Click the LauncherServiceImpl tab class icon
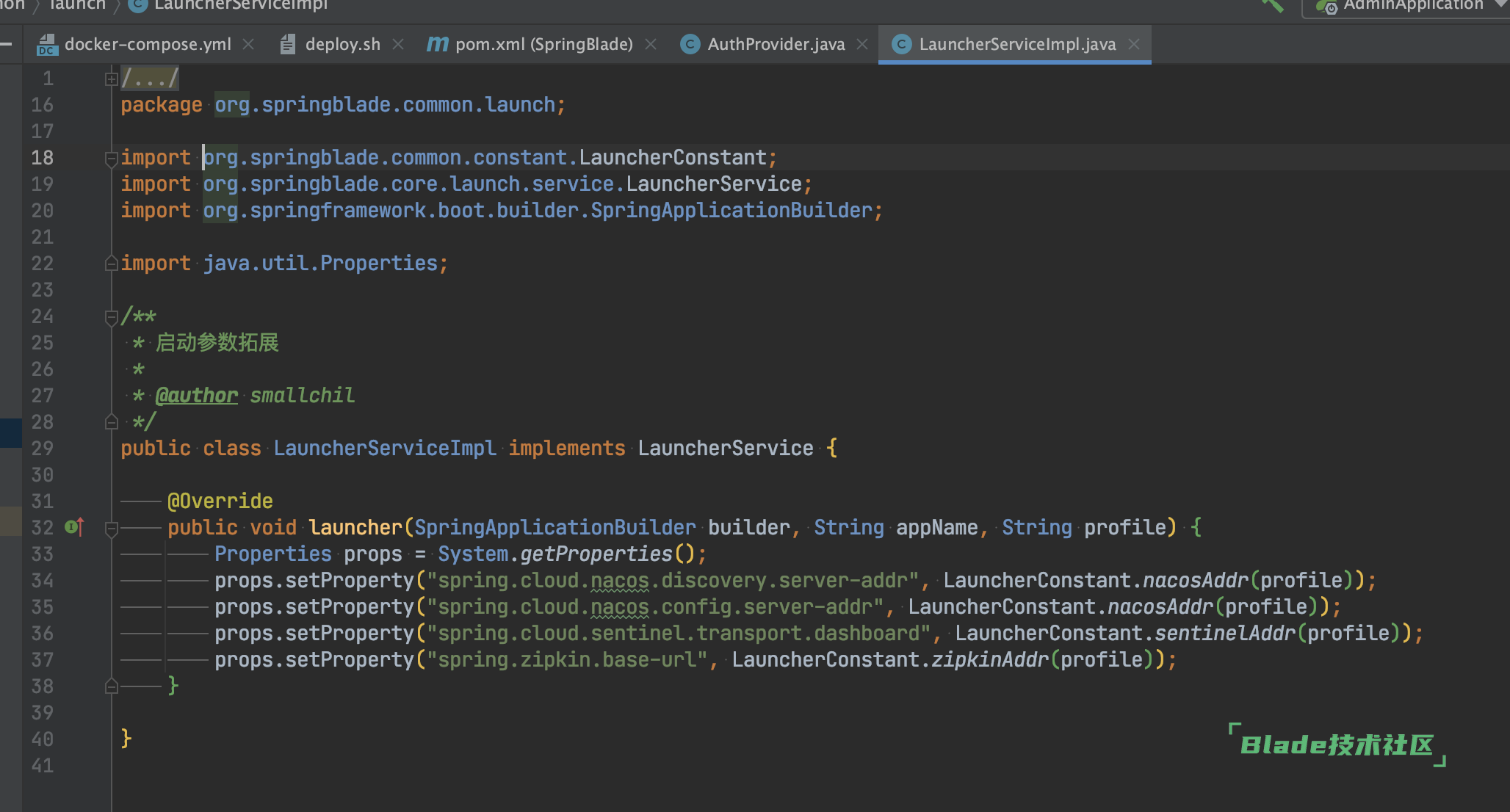Image resolution: width=1510 pixels, height=812 pixels. (901, 44)
